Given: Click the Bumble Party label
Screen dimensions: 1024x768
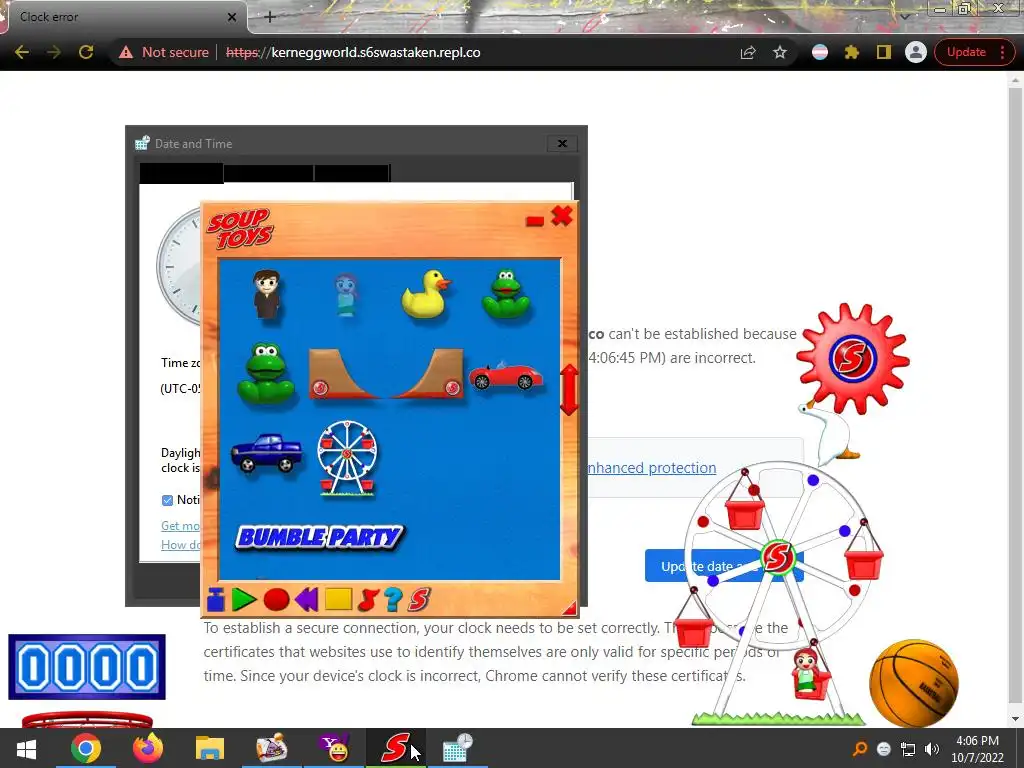Looking at the screenshot, I should [x=319, y=537].
